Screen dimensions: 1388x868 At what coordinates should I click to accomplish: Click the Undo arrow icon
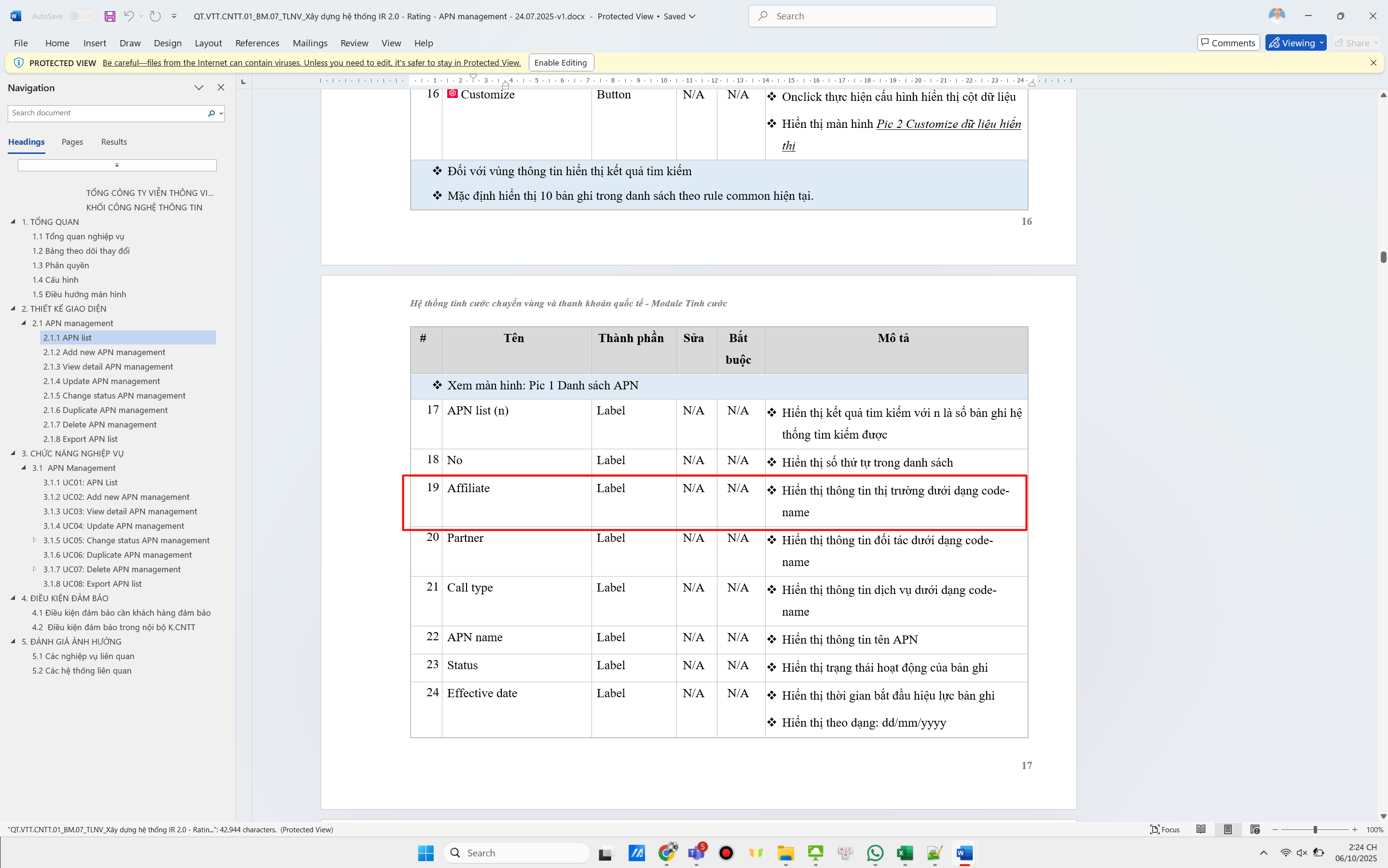point(129,16)
